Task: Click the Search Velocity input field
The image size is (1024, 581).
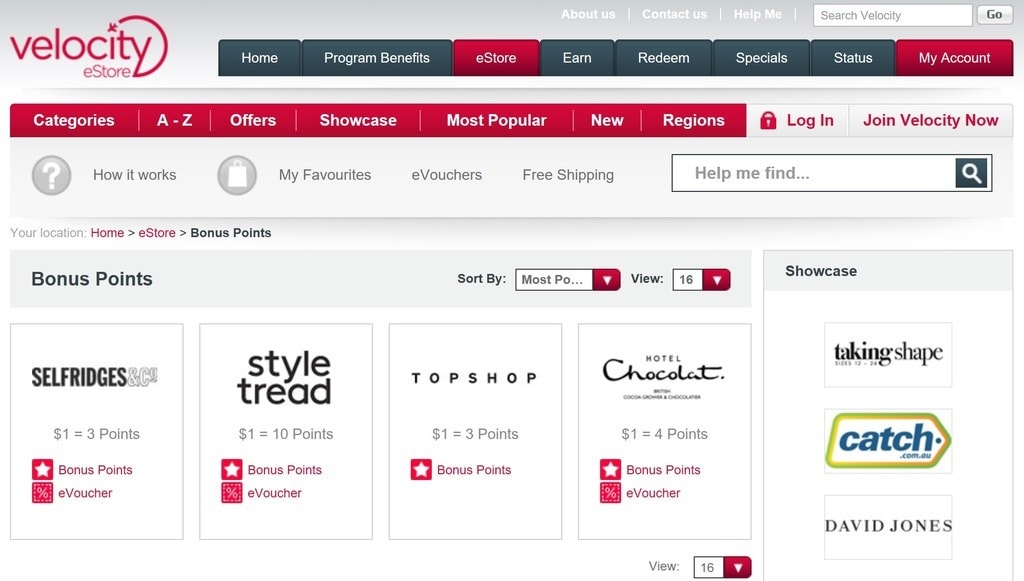Action: tap(893, 15)
